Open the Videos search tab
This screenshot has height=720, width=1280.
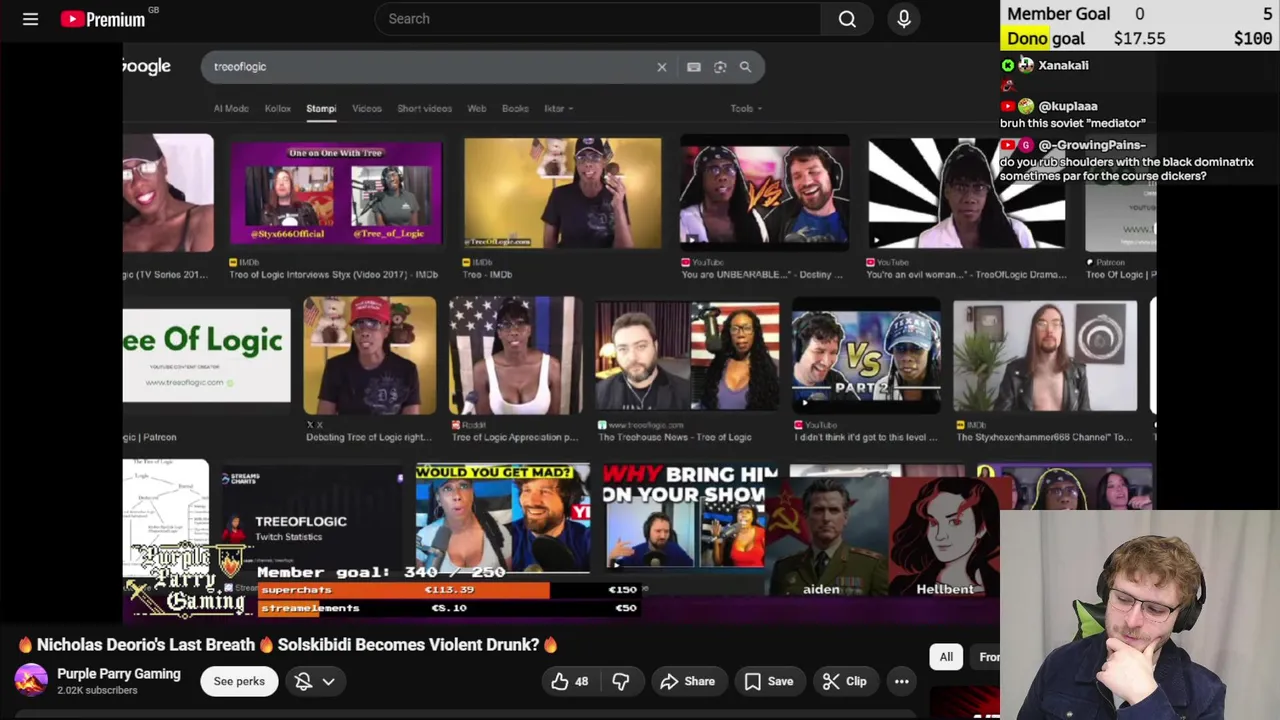click(x=366, y=108)
